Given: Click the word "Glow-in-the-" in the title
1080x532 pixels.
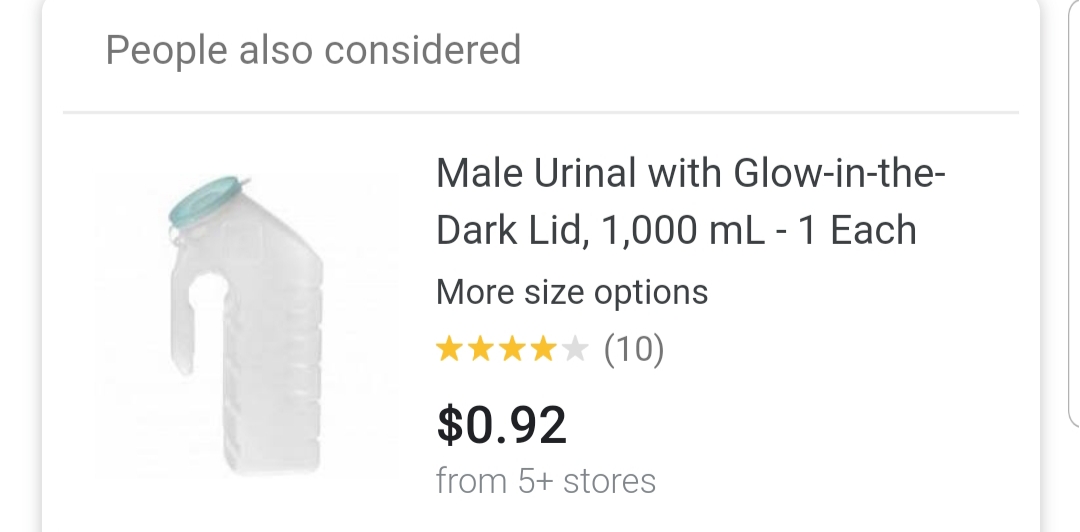Looking at the screenshot, I should point(840,174).
